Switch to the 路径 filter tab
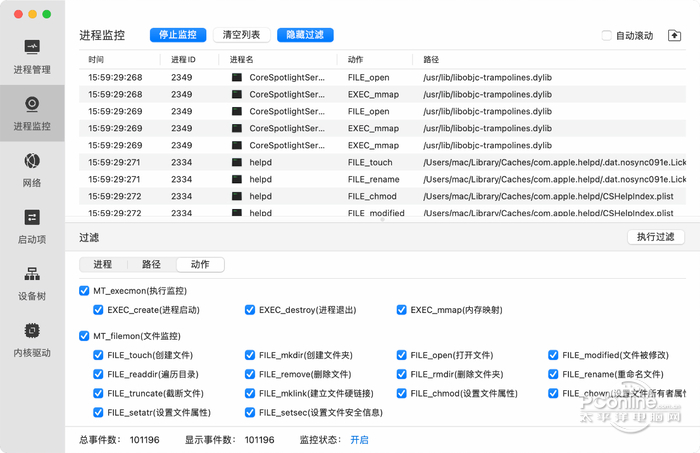The width and height of the screenshot is (700, 453). [x=151, y=264]
